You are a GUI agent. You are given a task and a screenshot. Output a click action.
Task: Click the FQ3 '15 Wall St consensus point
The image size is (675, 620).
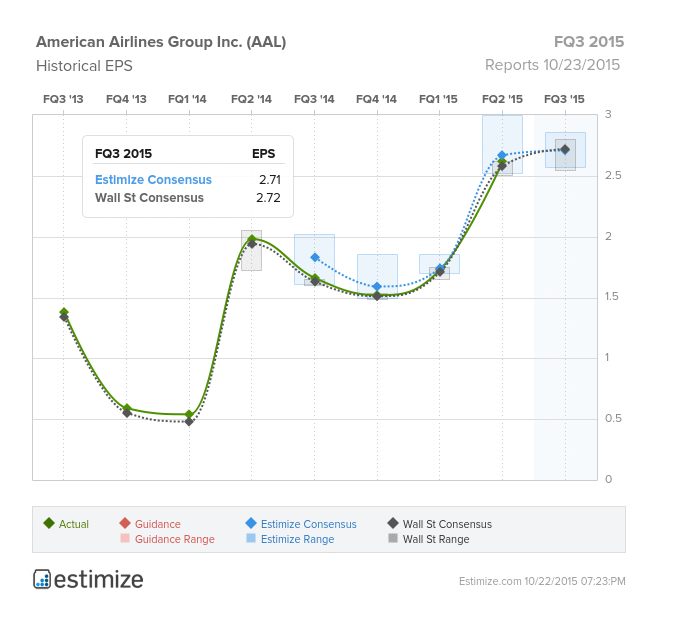point(565,150)
